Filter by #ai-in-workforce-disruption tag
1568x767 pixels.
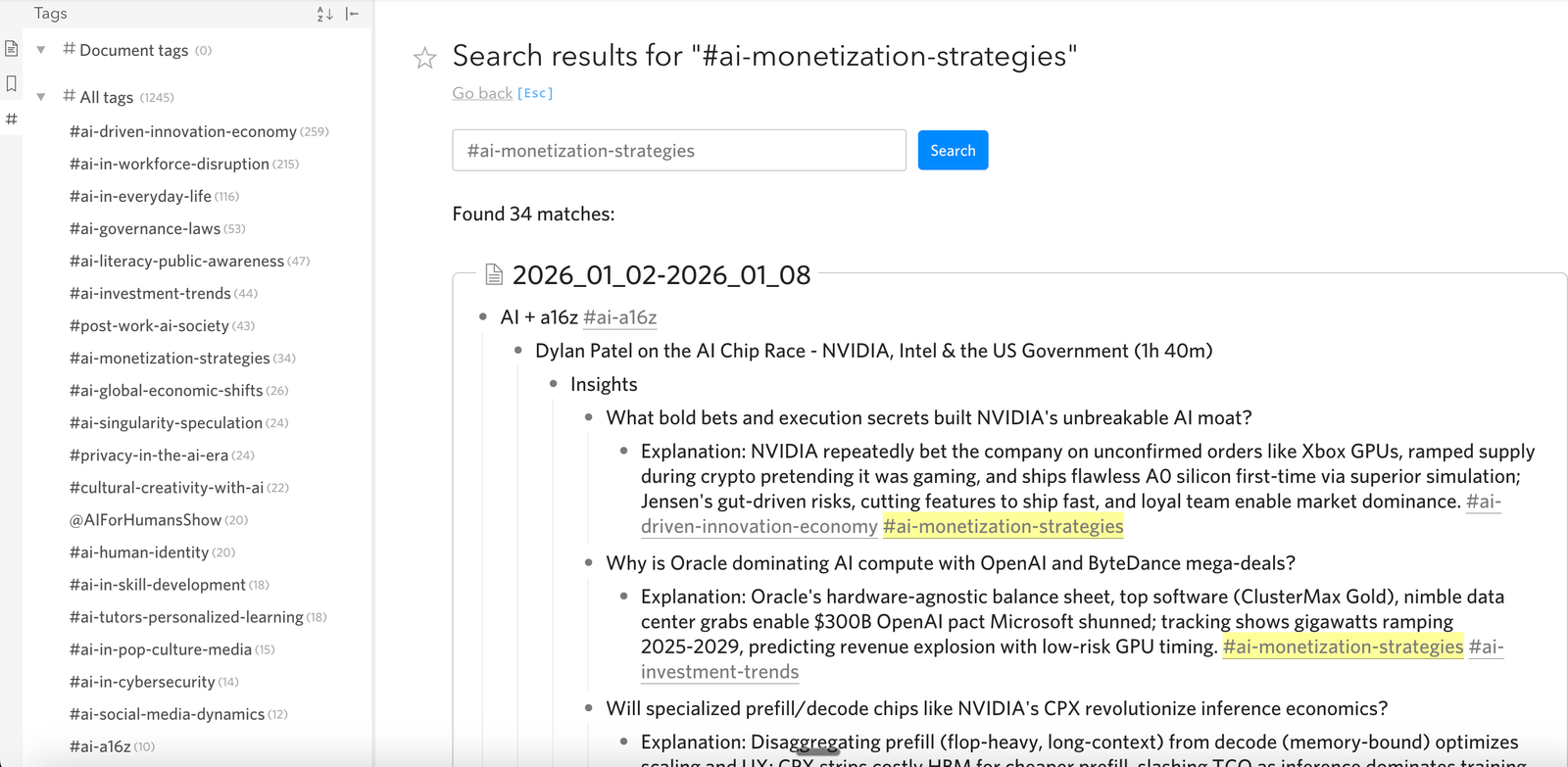point(170,164)
